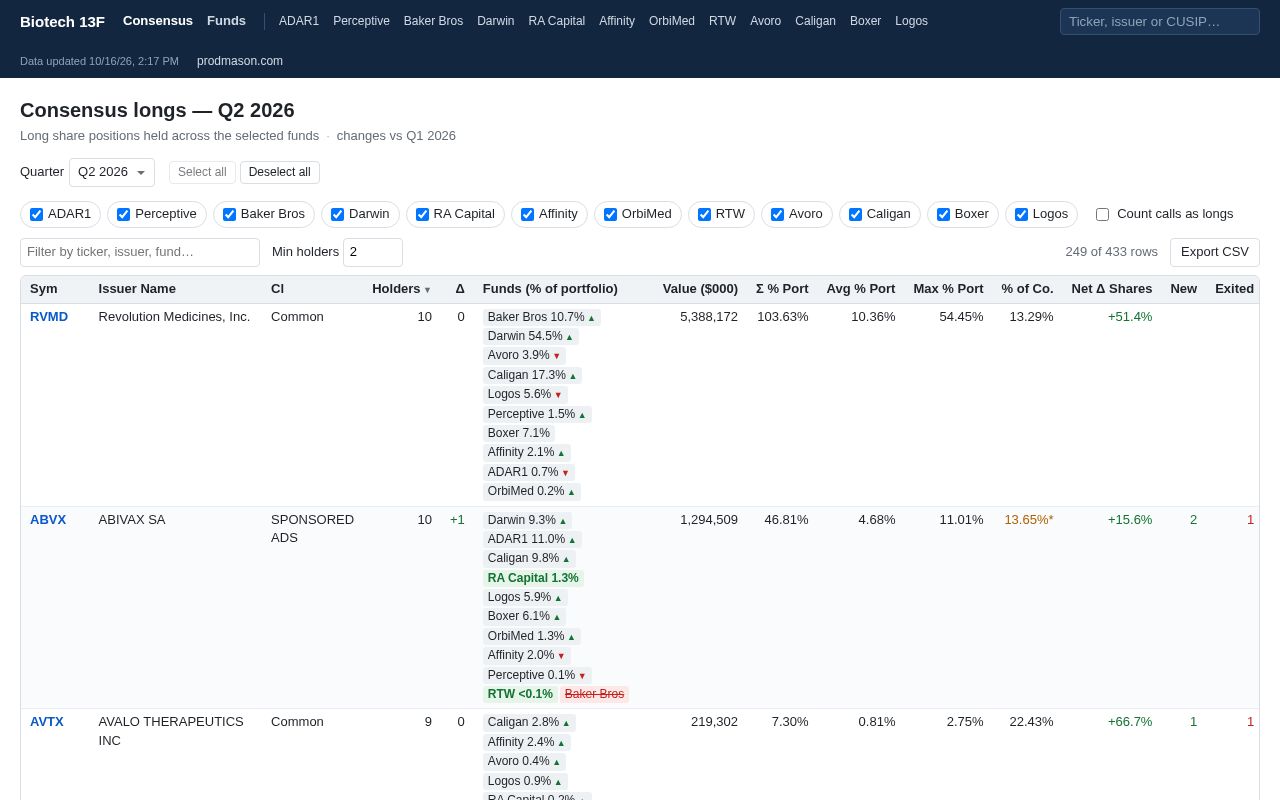Switch to the Funds nav tab
Screen dimensions: 1280x800
click(x=226, y=20)
